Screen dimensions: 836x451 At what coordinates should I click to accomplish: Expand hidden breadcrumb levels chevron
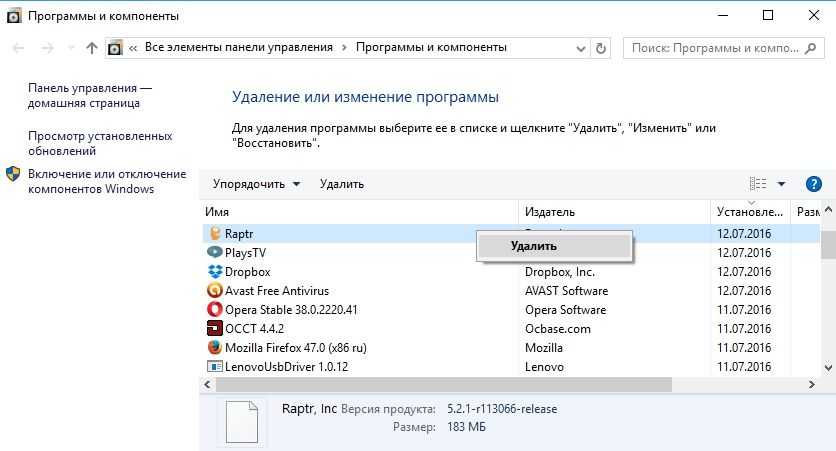[133, 48]
